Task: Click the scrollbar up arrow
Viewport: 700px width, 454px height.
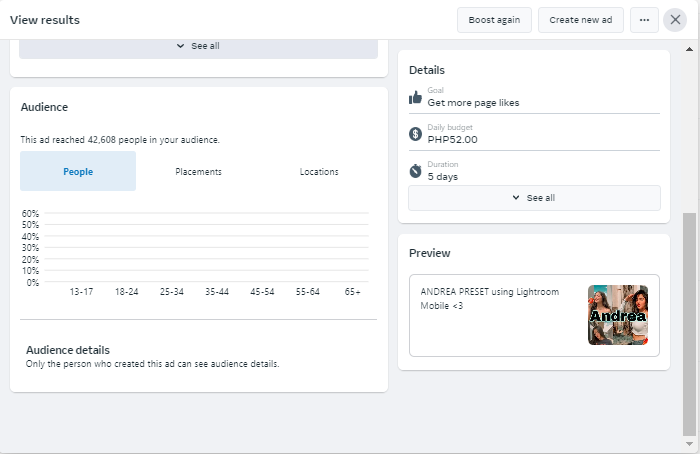Action: coord(689,46)
